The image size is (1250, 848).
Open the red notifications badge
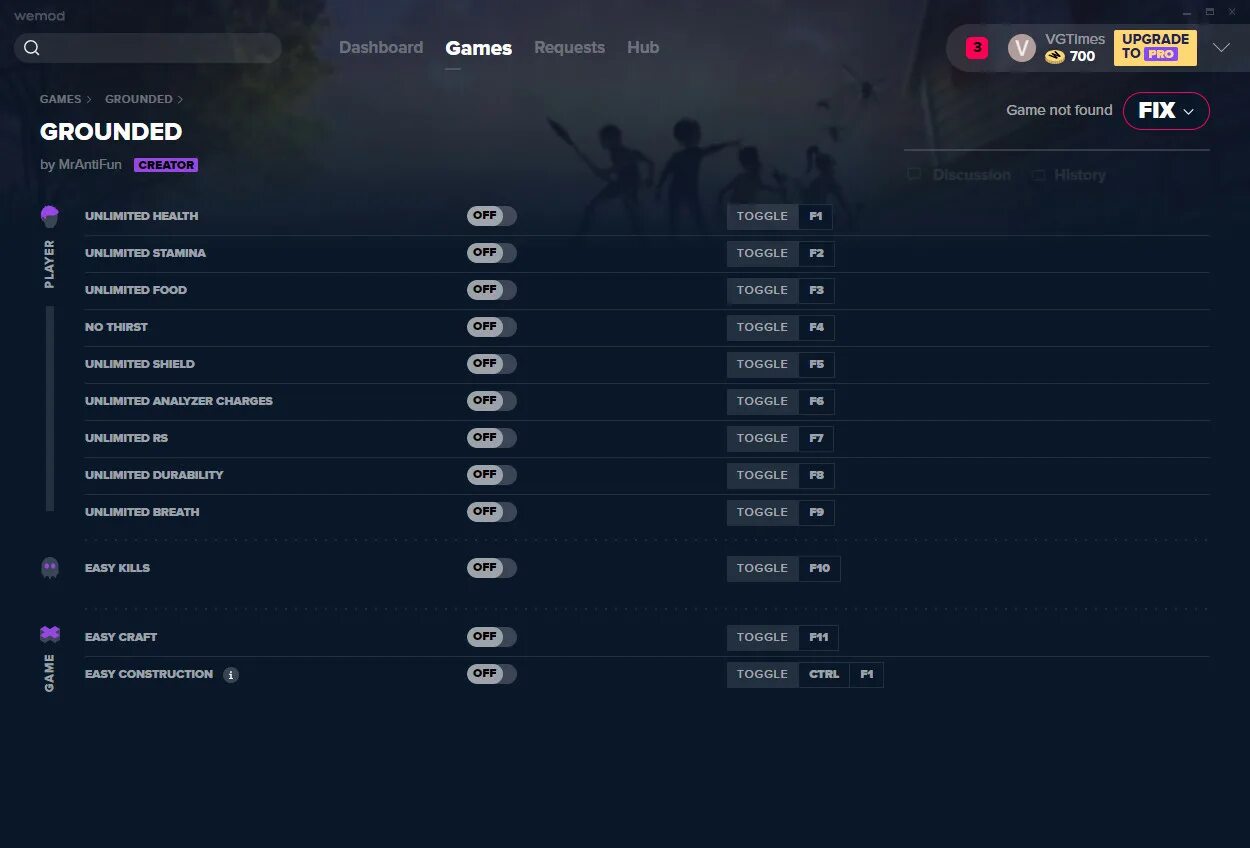pos(977,48)
